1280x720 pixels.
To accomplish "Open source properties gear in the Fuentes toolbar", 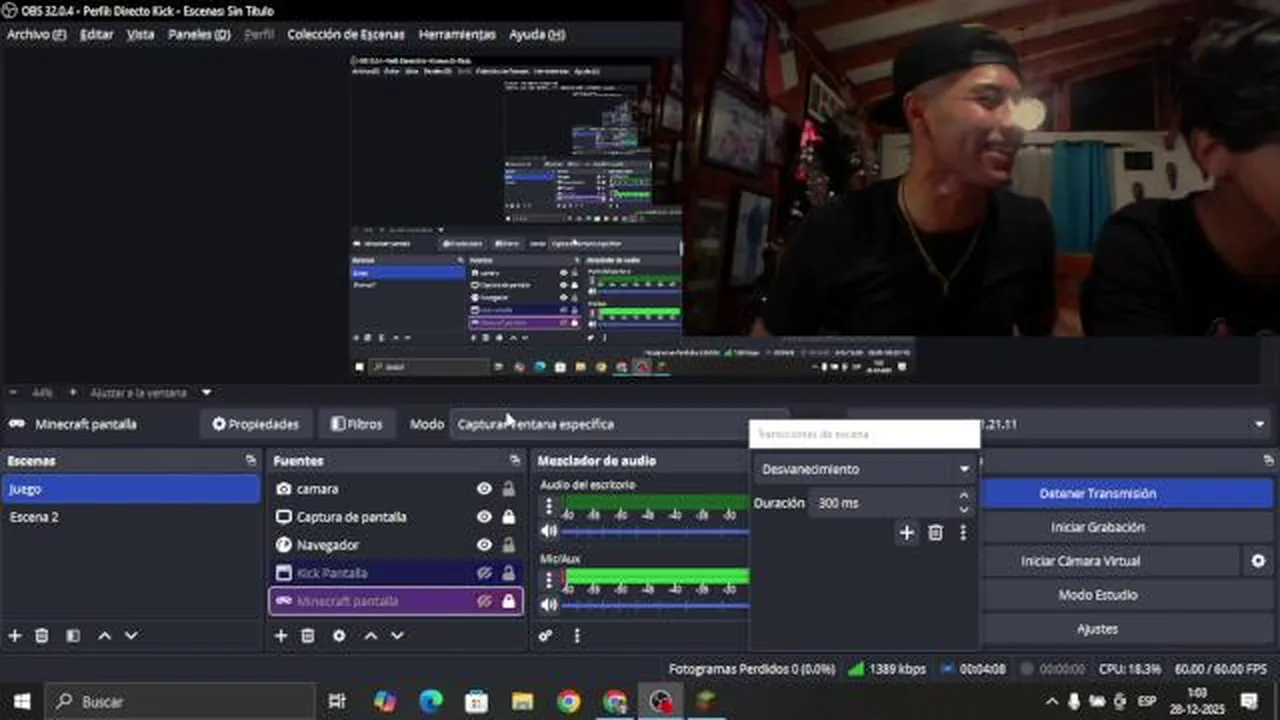I will click(x=339, y=636).
